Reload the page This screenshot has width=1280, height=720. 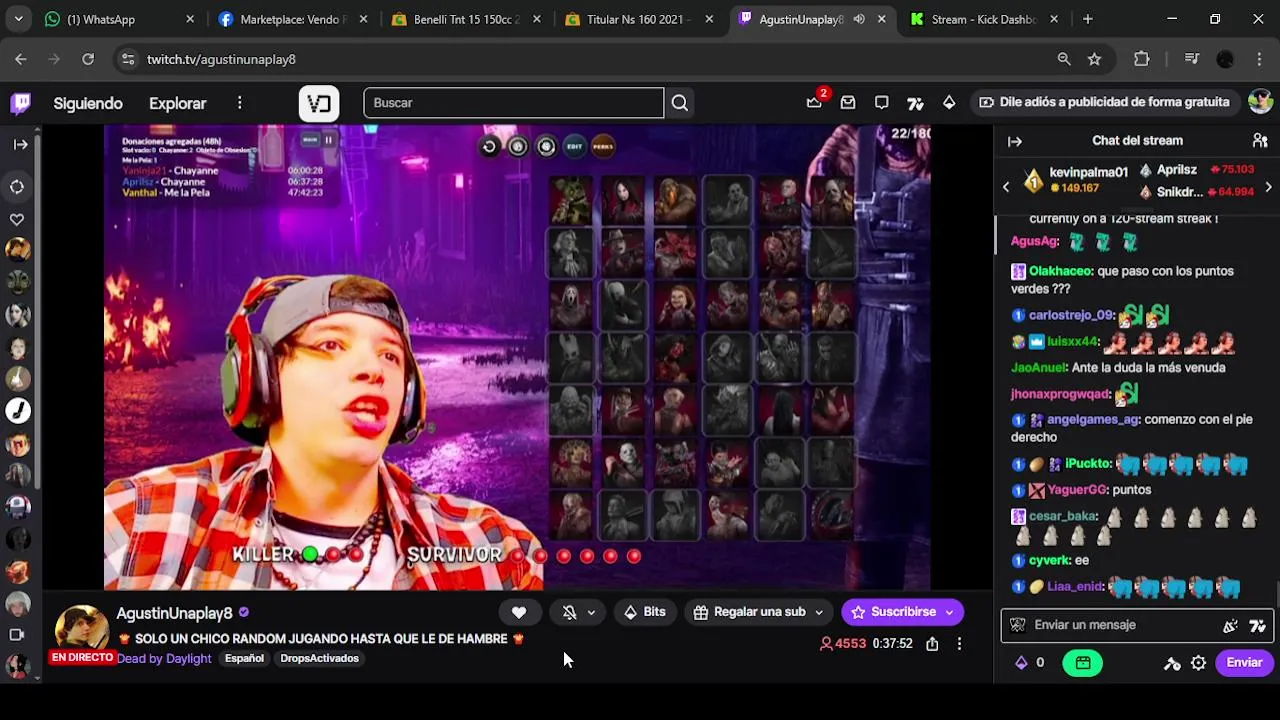click(88, 59)
